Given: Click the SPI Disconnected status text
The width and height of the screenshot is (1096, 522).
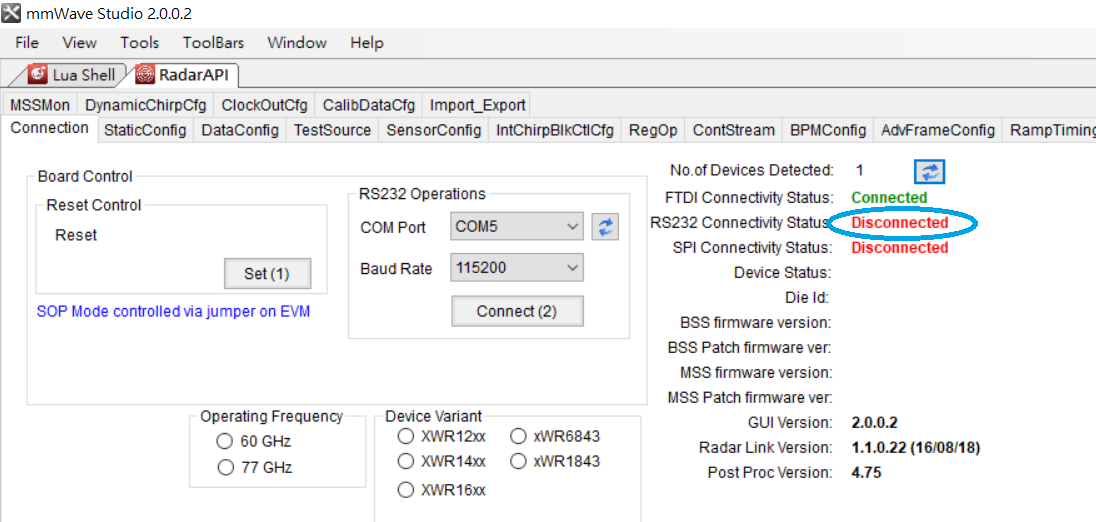Looking at the screenshot, I should [900, 248].
